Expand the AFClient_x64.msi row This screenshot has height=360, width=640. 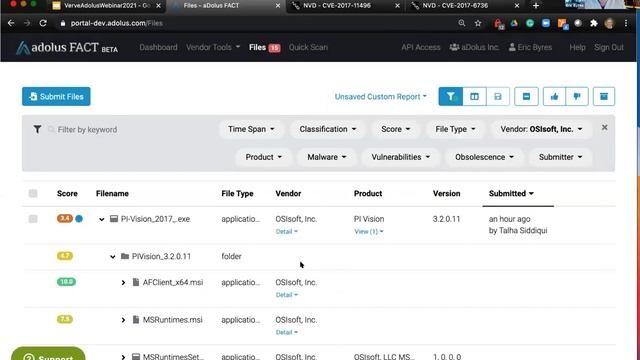coord(123,282)
